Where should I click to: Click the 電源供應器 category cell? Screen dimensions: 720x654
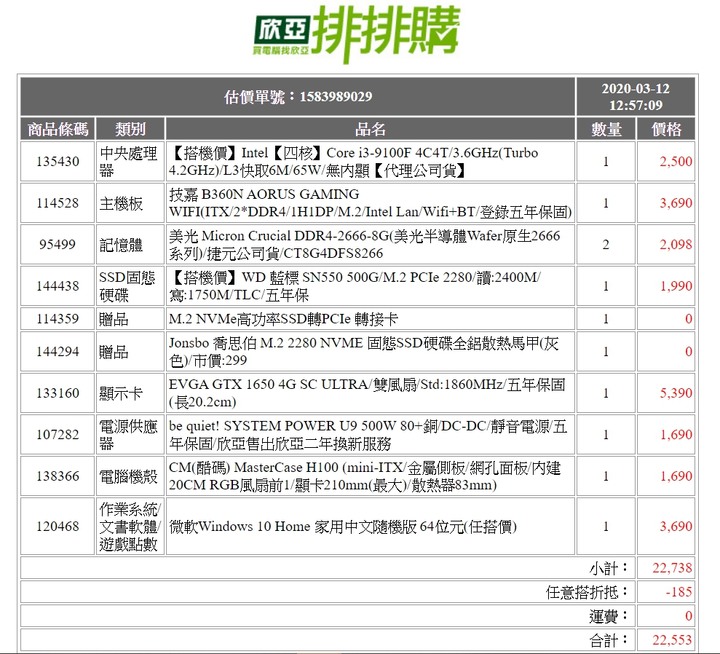130,434
